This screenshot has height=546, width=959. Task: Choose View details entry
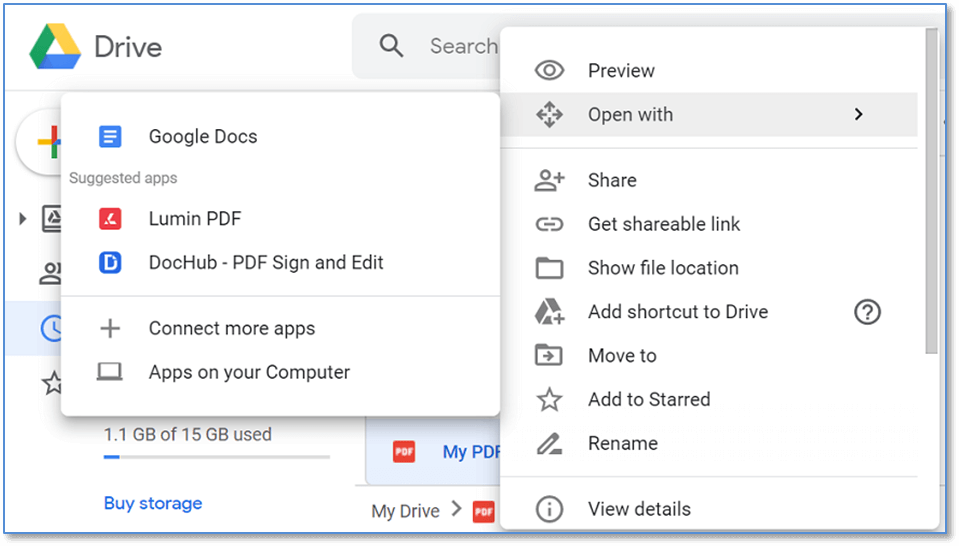(x=708, y=509)
